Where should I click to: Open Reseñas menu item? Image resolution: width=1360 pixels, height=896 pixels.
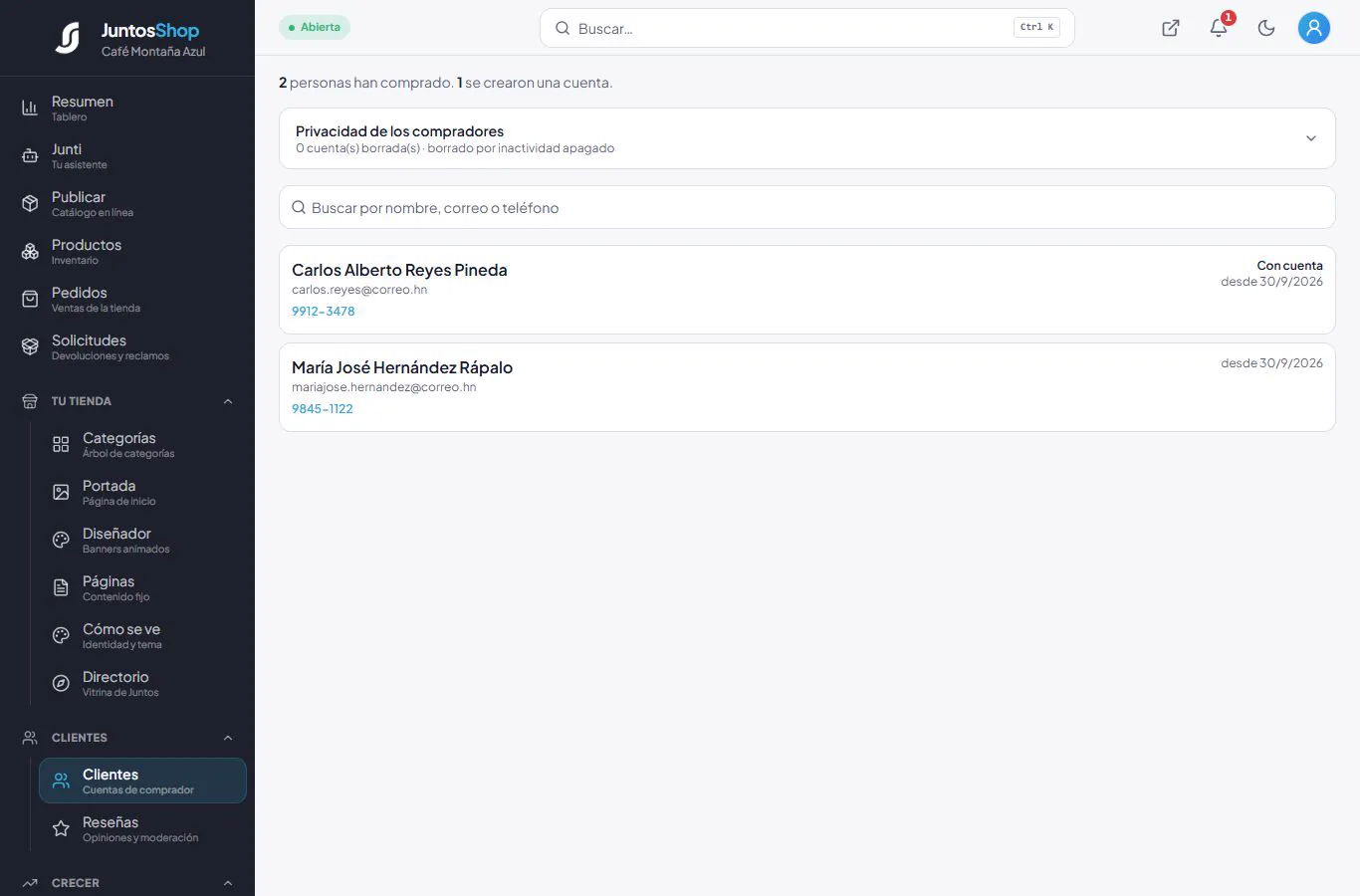(x=142, y=828)
